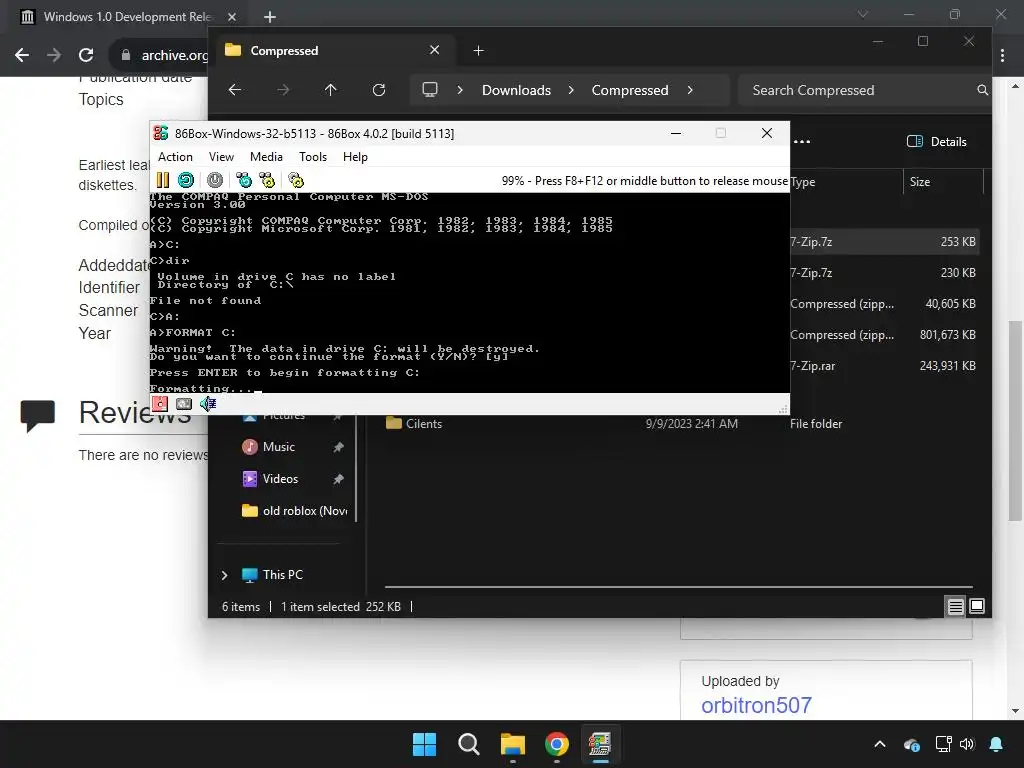Click the ACPI shutdown power icon in 86Box
Screen dimensions: 1024x768
215,180
